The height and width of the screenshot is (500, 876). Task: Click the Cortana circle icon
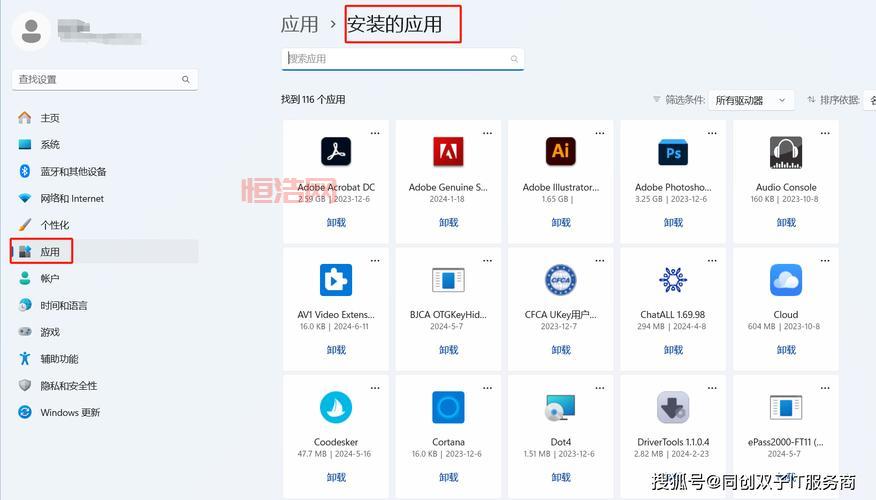[x=448, y=407]
